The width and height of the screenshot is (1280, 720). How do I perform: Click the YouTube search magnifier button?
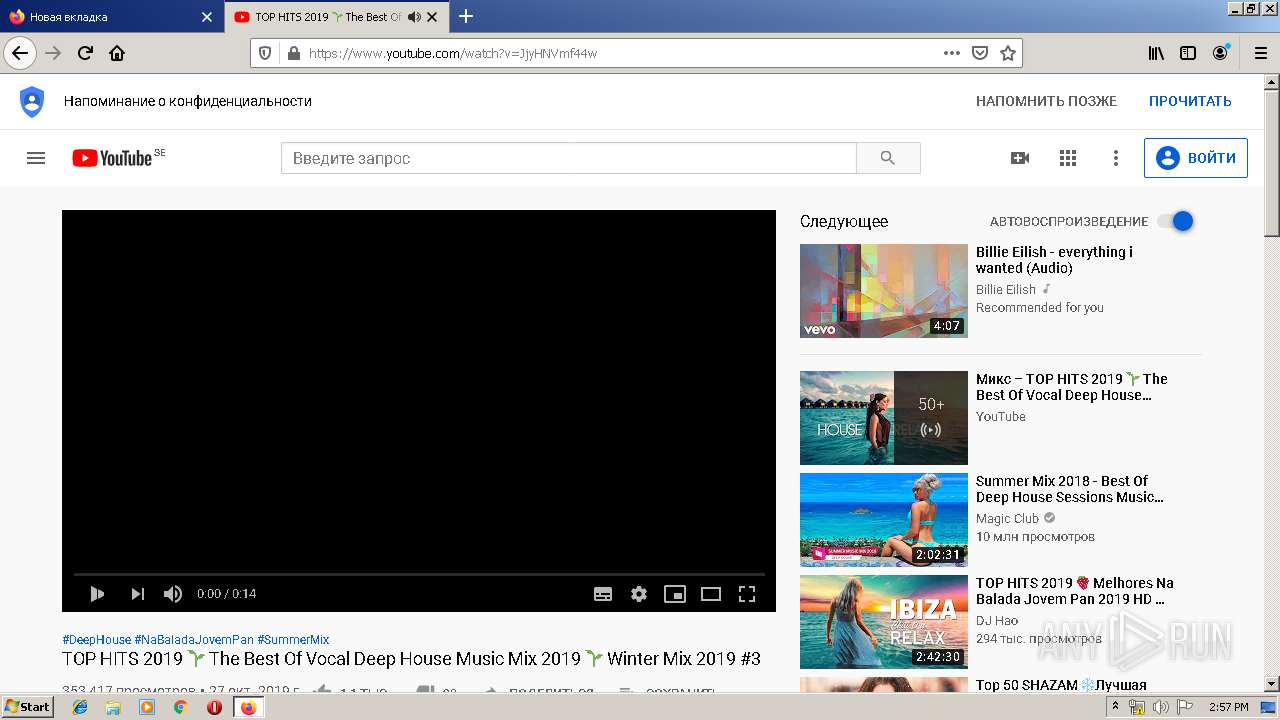click(x=888, y=158)
